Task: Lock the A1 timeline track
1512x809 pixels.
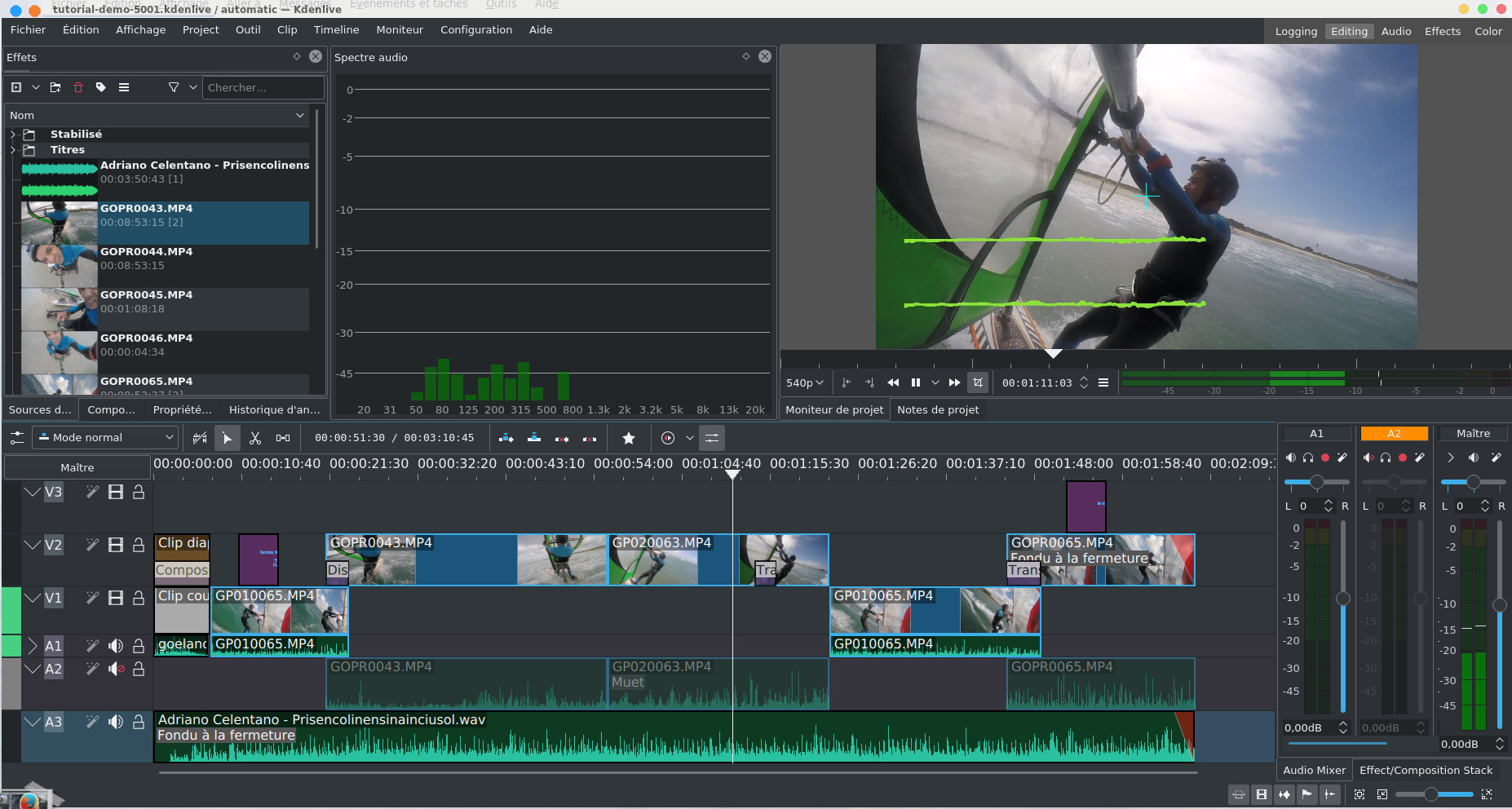Action: 139,646
